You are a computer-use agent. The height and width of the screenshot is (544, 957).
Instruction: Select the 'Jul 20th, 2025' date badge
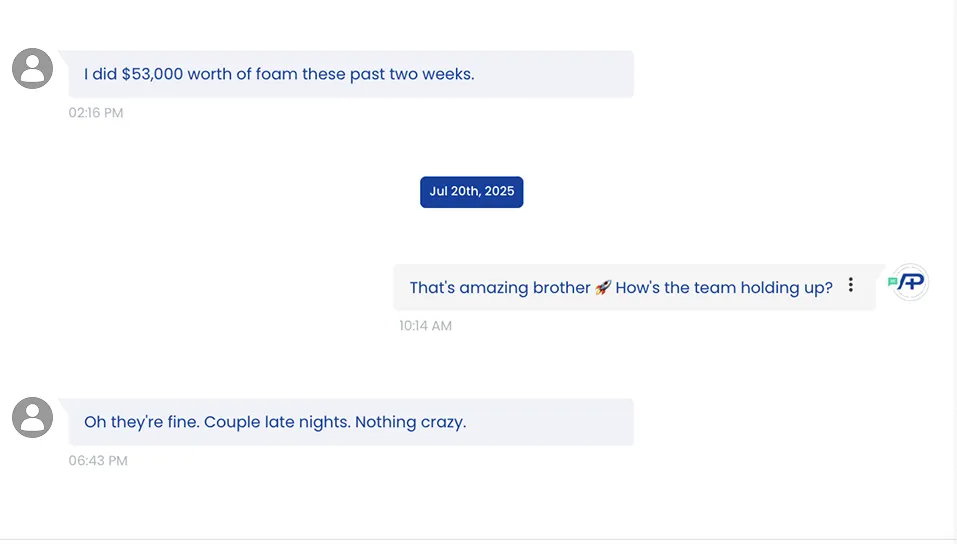point(471,192)
